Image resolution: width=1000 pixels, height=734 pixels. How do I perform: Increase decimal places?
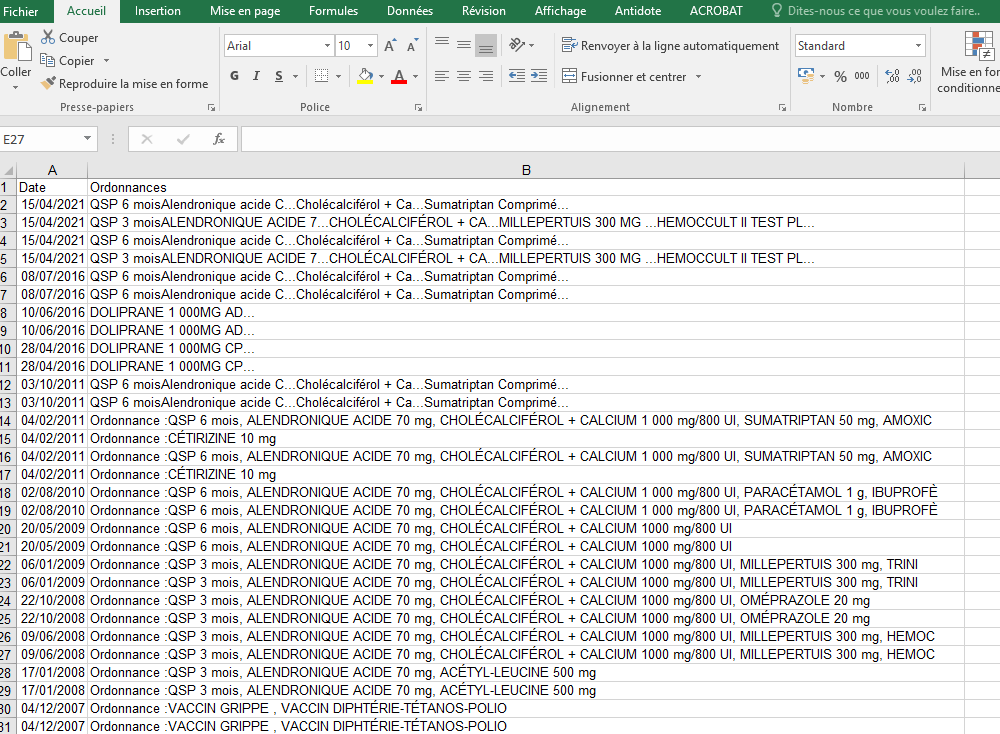892,76
